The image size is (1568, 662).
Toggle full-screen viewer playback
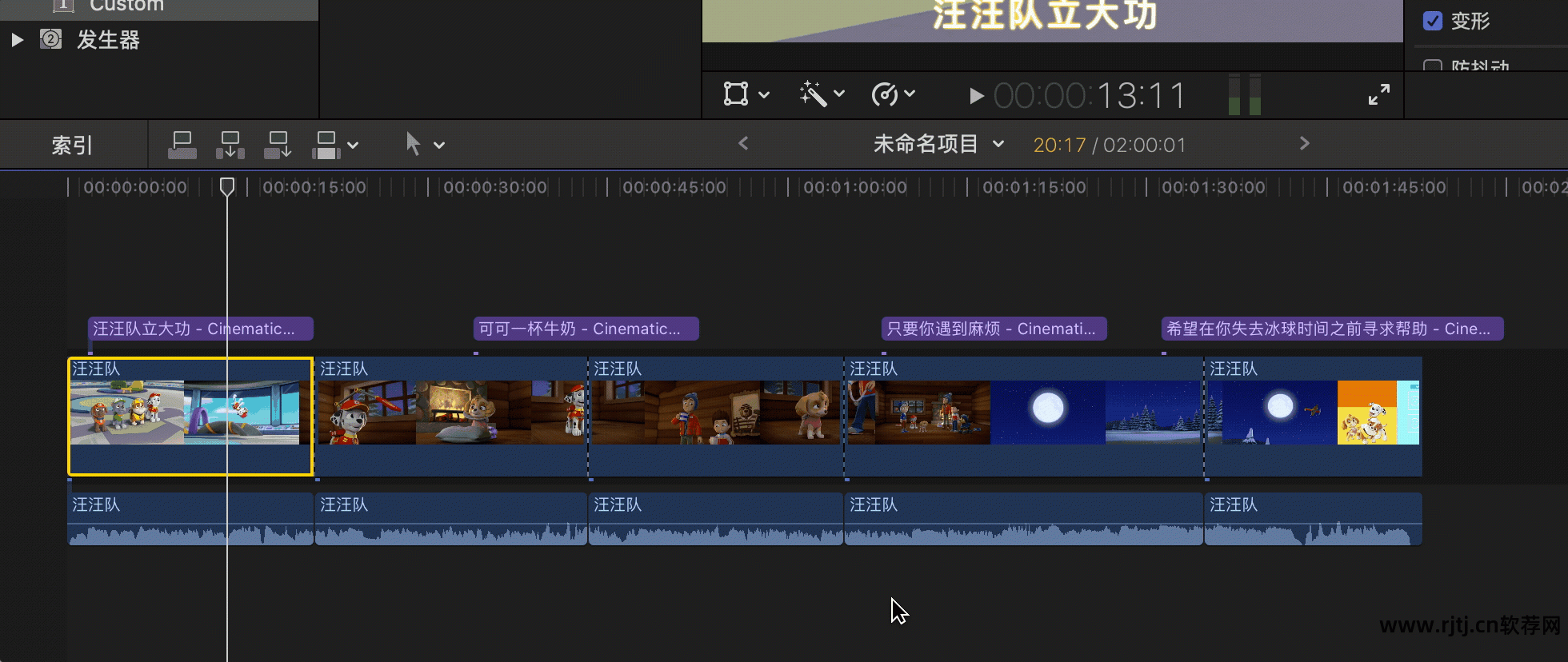(x=1378, y=94)
